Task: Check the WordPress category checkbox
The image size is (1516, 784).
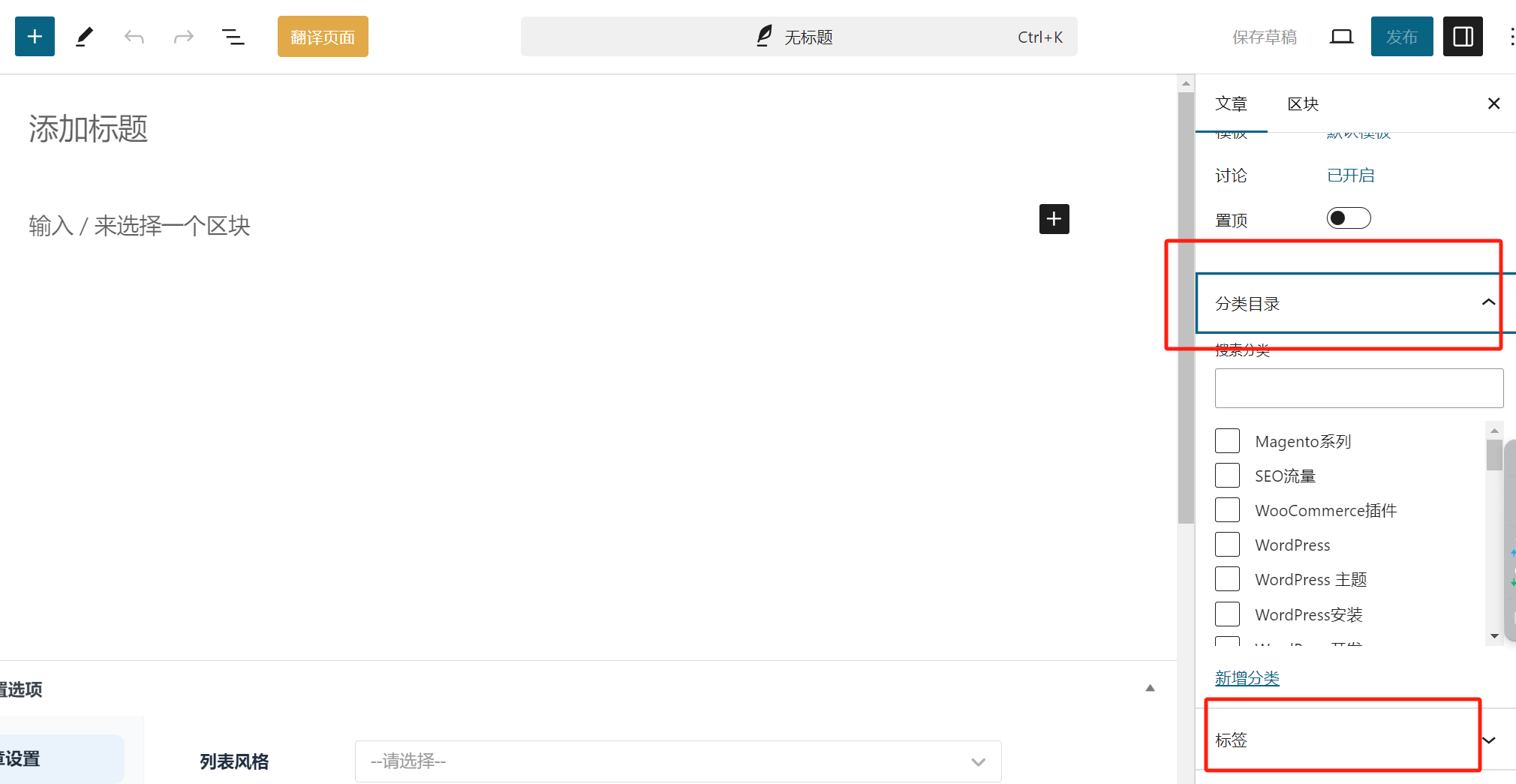Action: [1227, 544]
